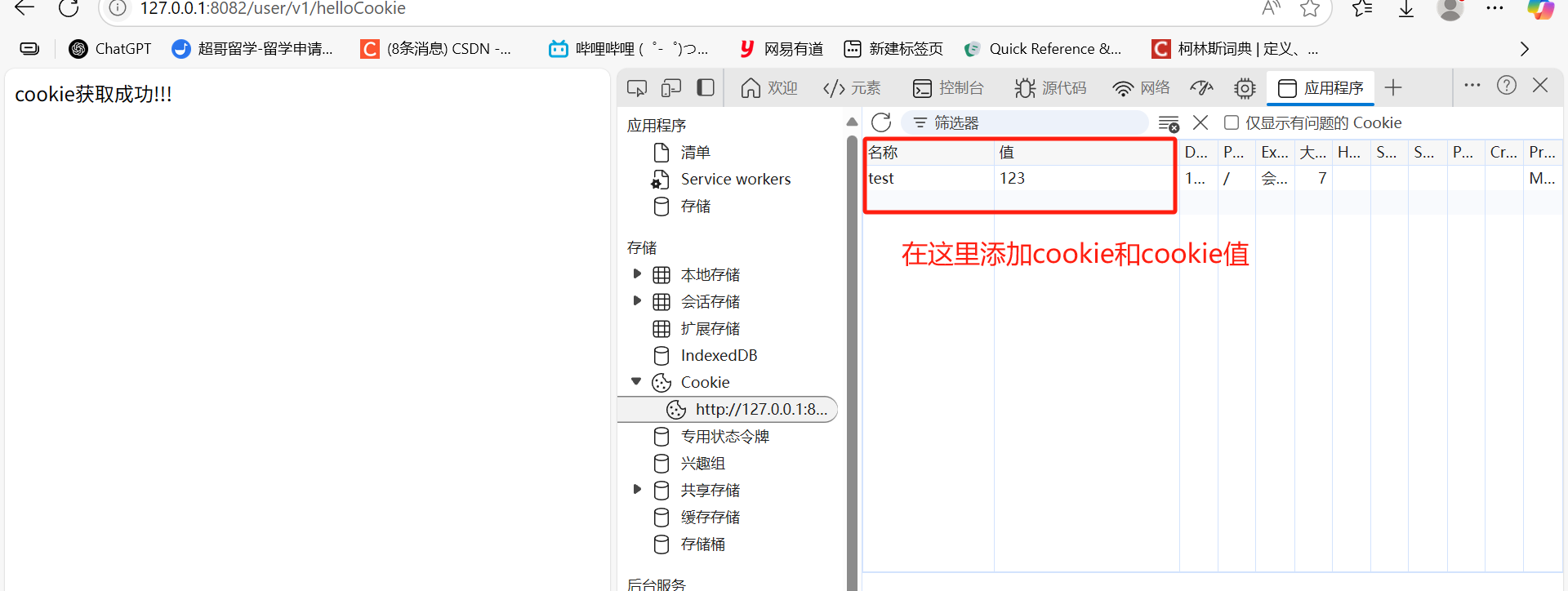Viewport: 1568px width, 591px height.
Task: Clear all cookies icon
Action: coord(1169,123)
